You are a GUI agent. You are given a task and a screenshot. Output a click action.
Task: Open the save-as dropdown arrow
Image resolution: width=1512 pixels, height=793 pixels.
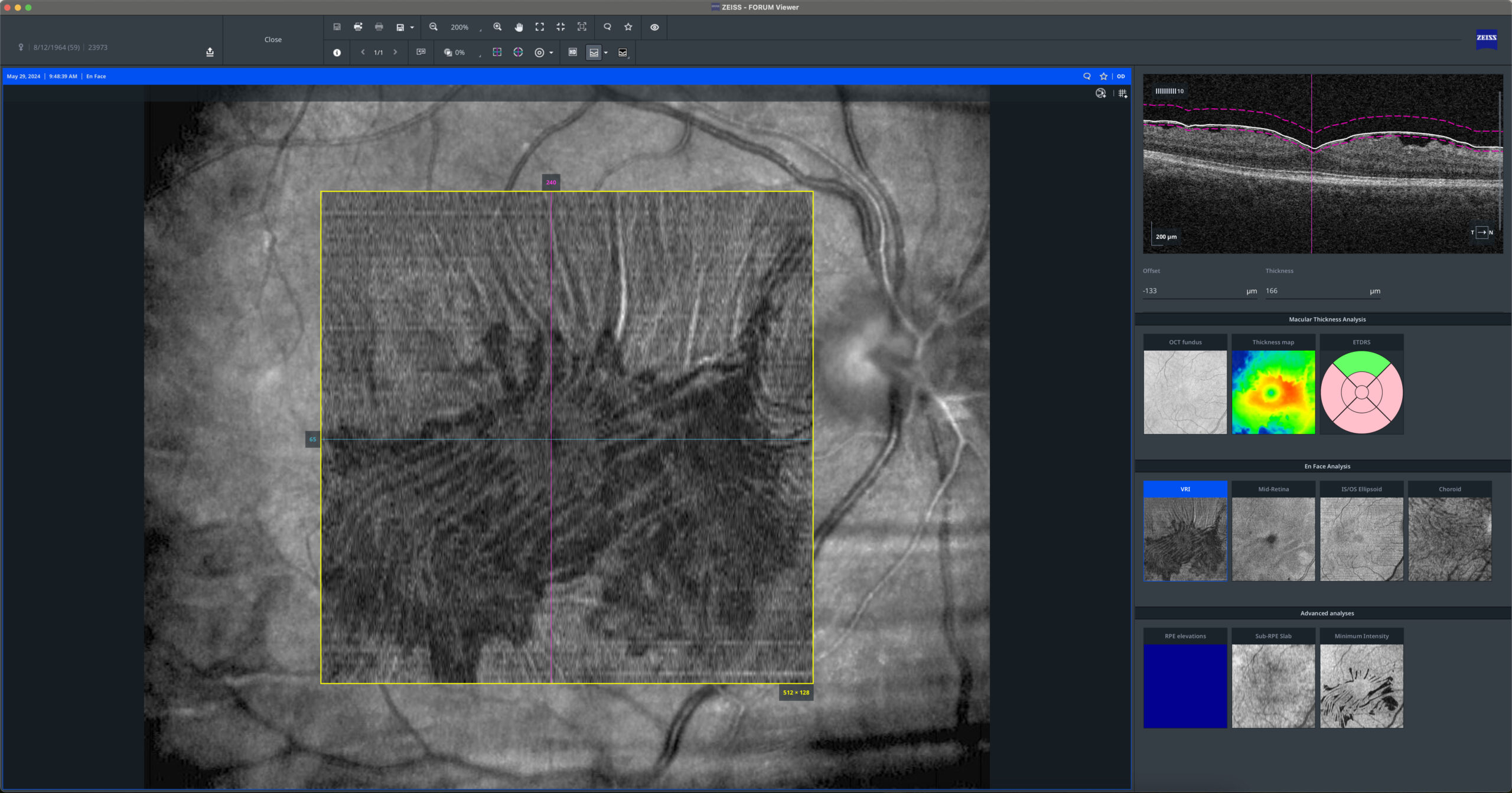pos(412,28)
